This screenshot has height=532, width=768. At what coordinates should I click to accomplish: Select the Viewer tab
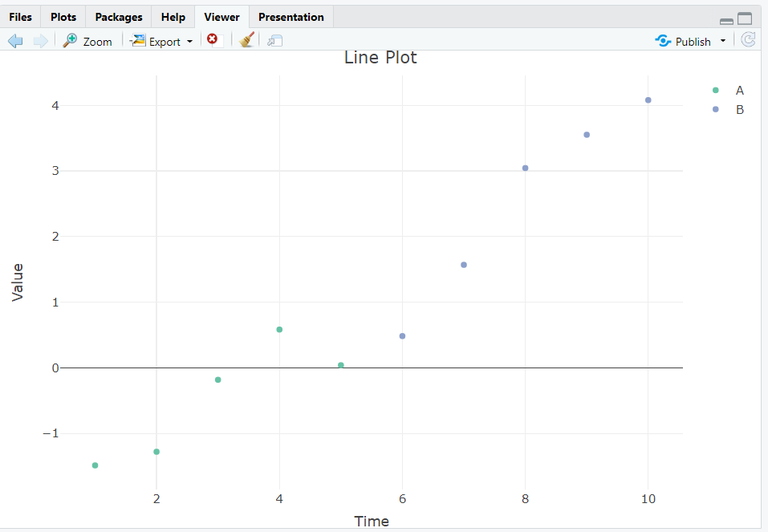222,17
